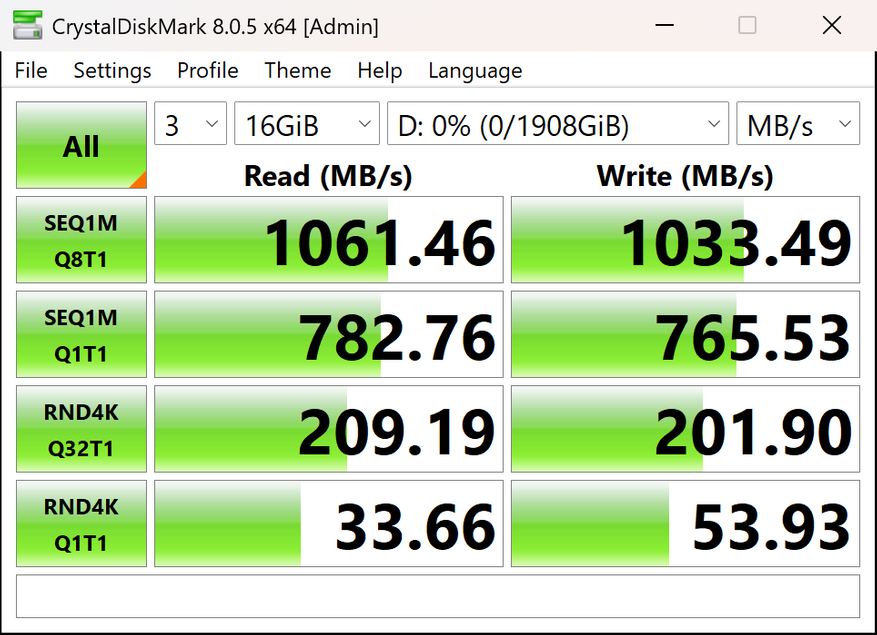Open the unit dropdown showing MB/s
This screenshot has height=635, width=877.
pos(798,123)
